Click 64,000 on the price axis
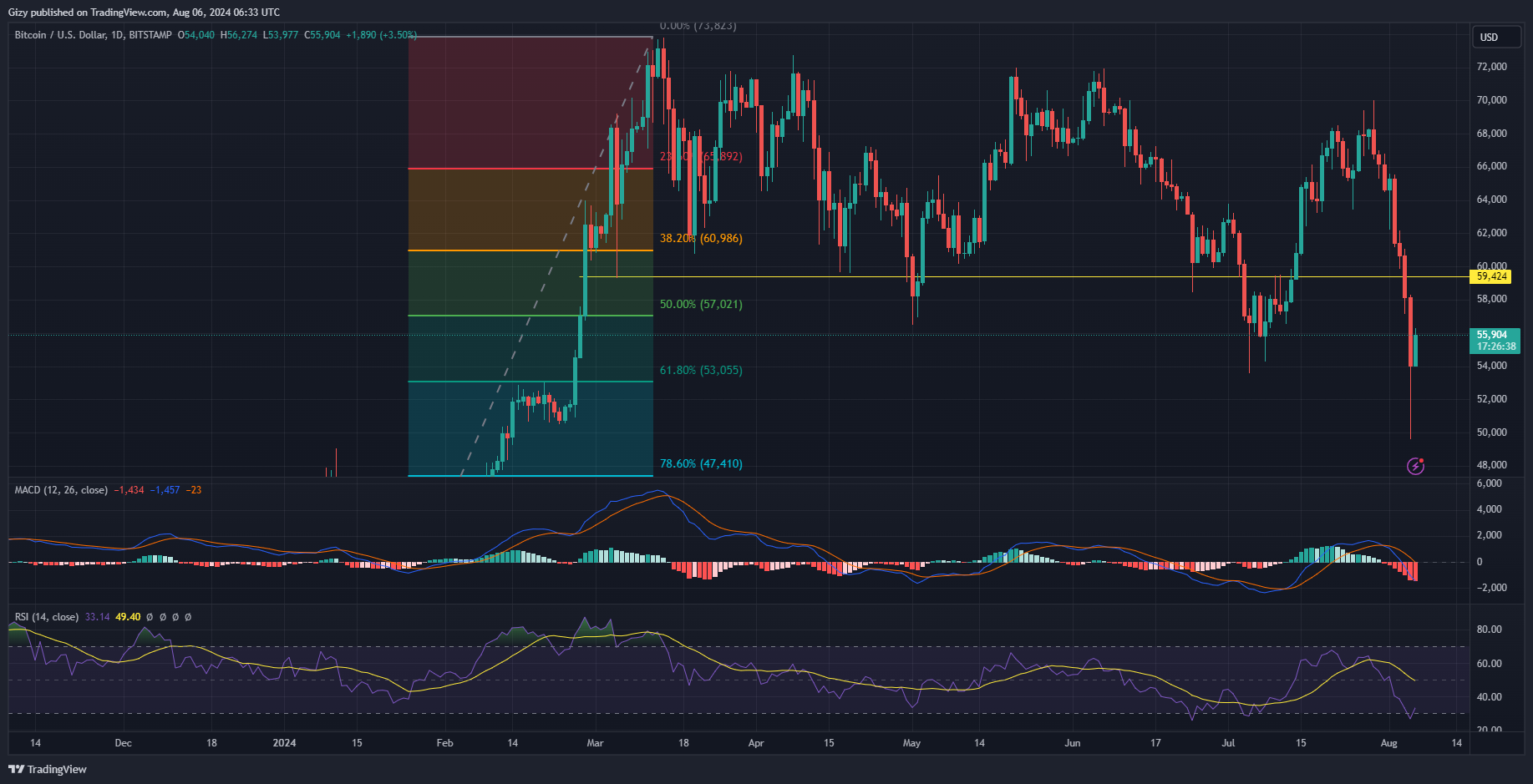1533x784 pixels. point(1492,200)
